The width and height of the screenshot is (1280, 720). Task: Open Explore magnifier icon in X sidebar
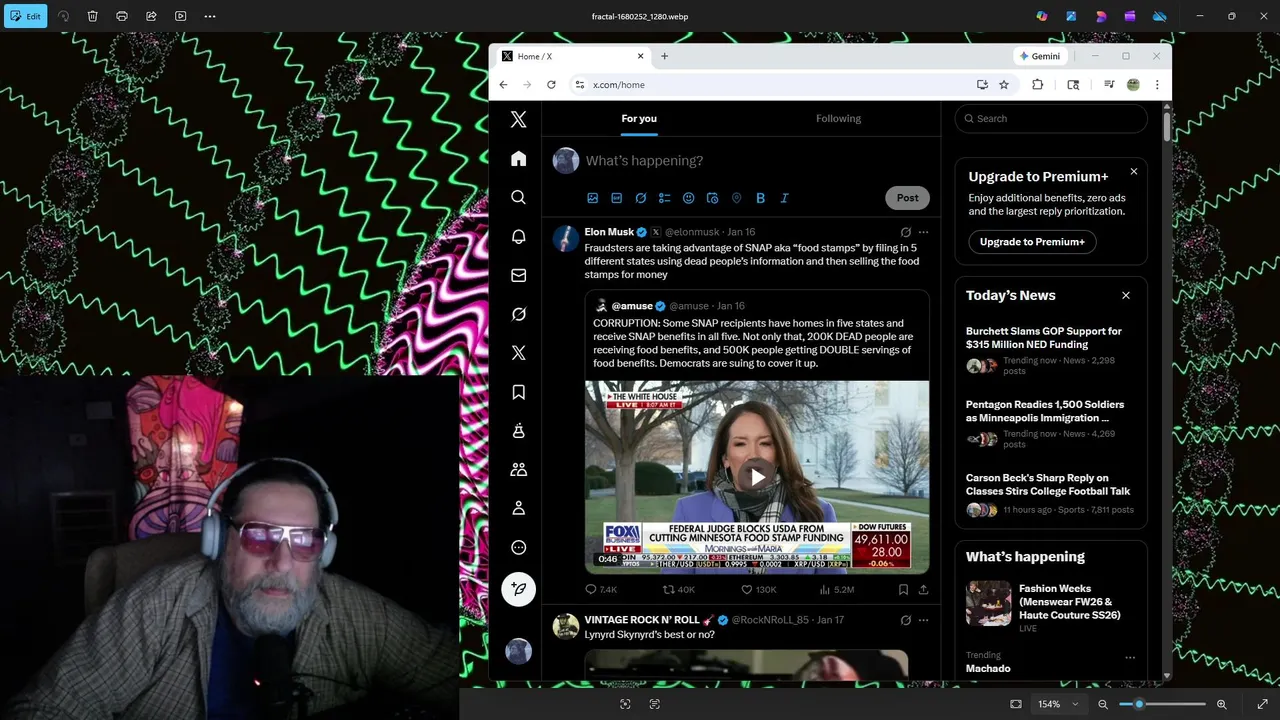coord(518,198)
